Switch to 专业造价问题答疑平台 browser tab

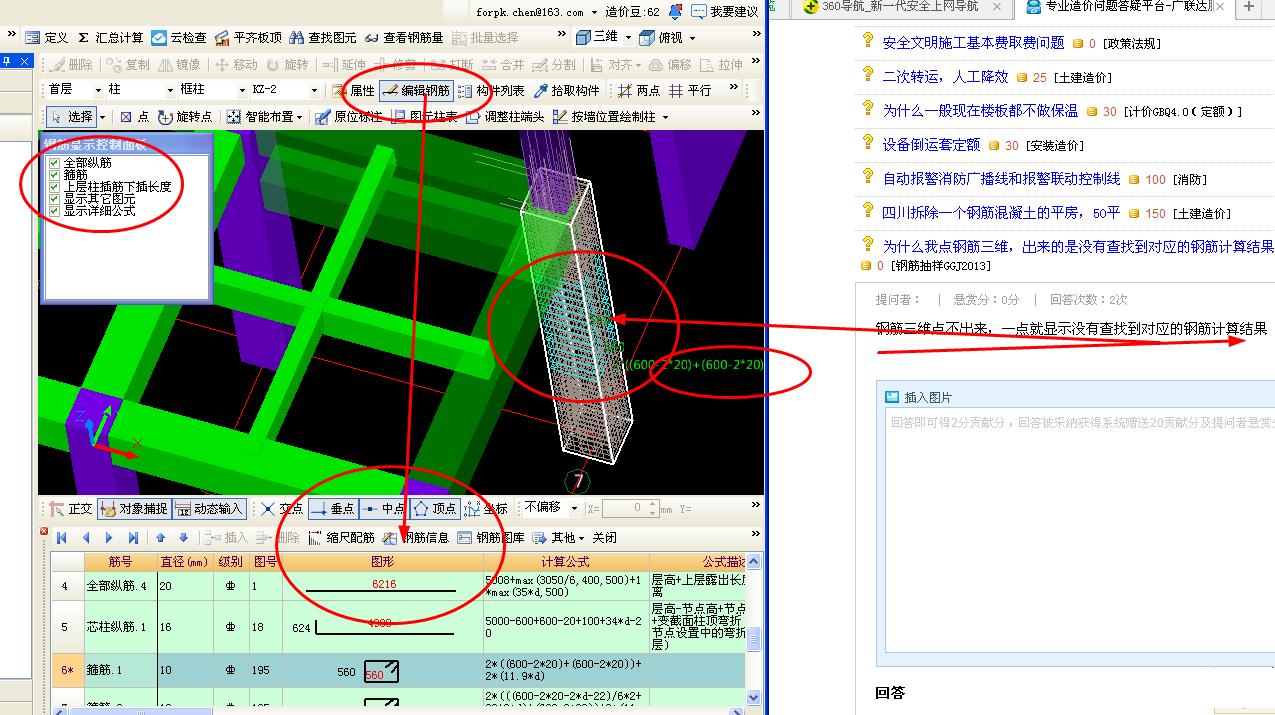(x=1124, y=7)
